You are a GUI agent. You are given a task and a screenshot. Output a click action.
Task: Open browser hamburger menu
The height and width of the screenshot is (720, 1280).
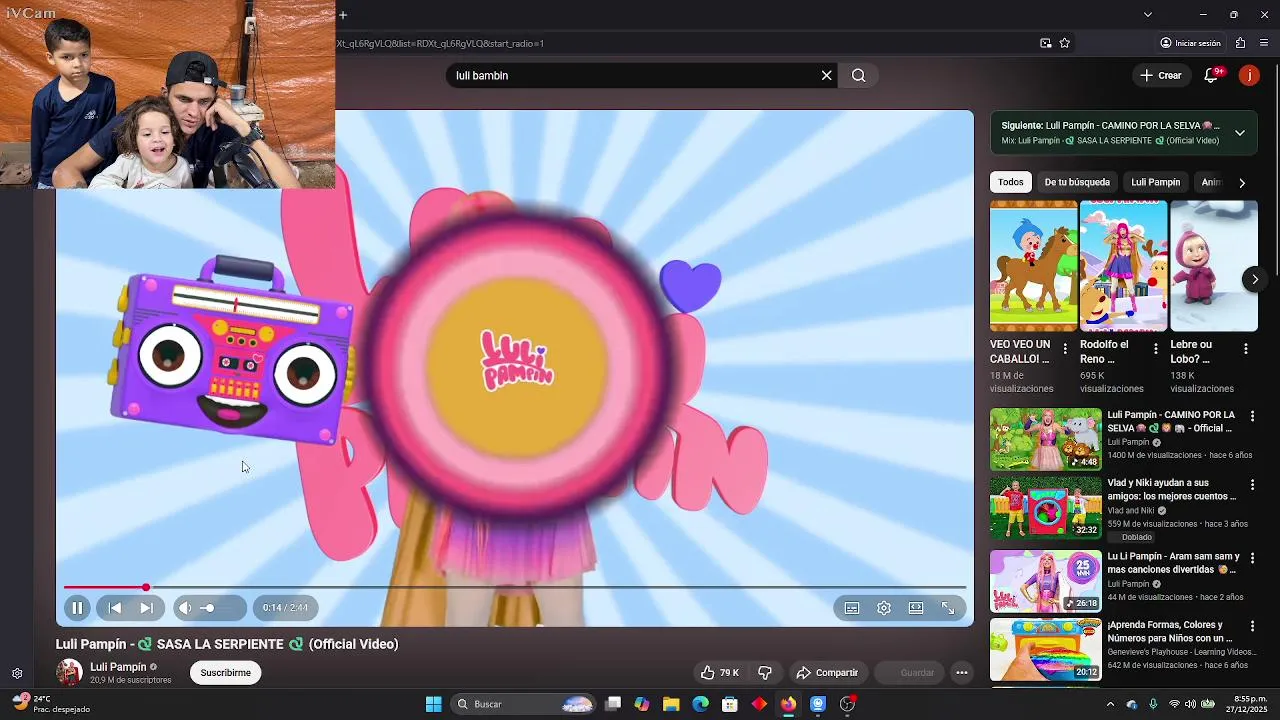click(x=1264, y=43)
